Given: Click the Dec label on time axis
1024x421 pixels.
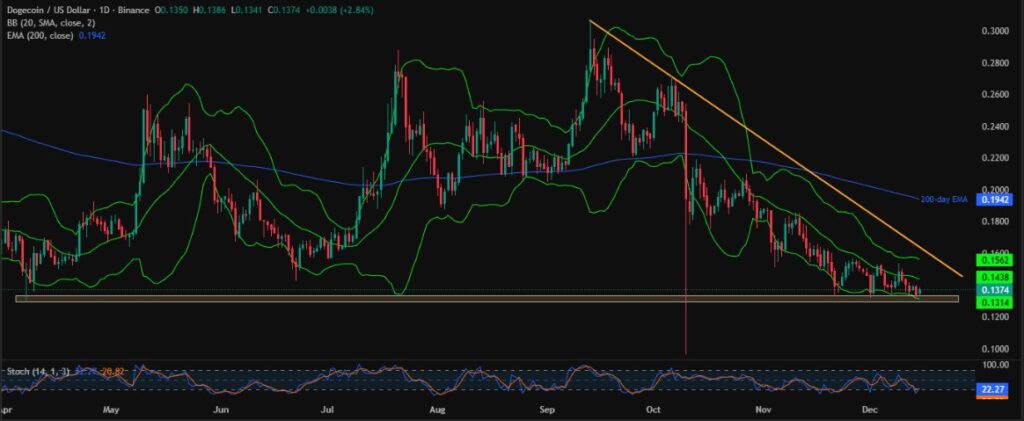Looking at the screenshot, I should 870,412.
